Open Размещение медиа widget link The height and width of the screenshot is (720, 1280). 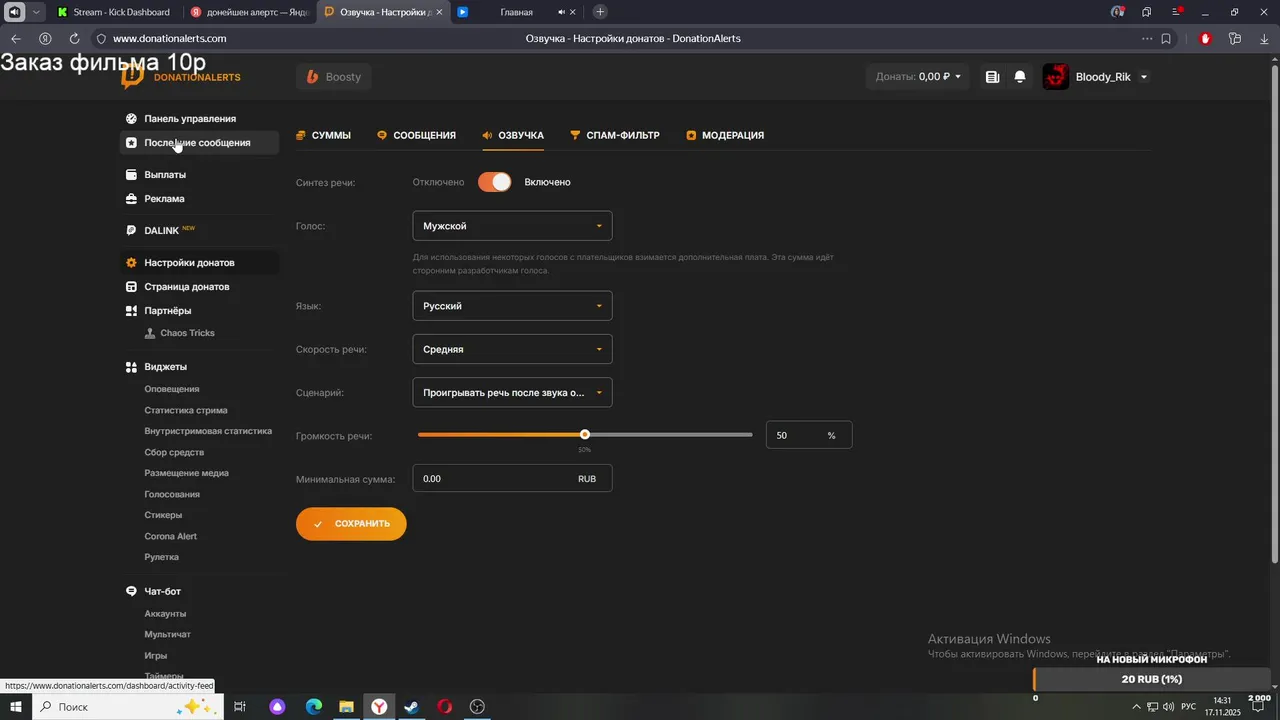pos(187,473)
